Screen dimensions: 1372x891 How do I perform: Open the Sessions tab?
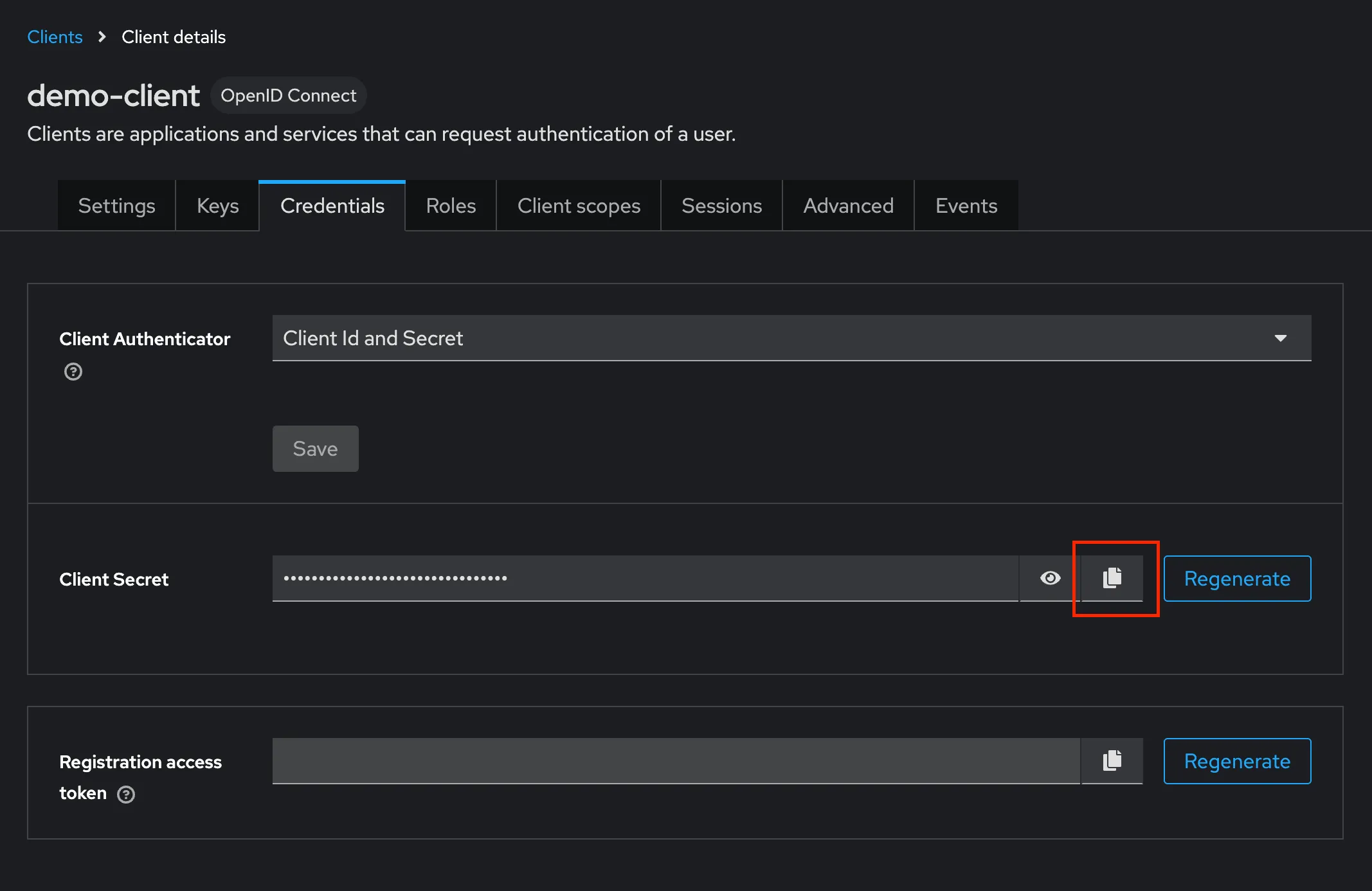click(x=721, y=205)
